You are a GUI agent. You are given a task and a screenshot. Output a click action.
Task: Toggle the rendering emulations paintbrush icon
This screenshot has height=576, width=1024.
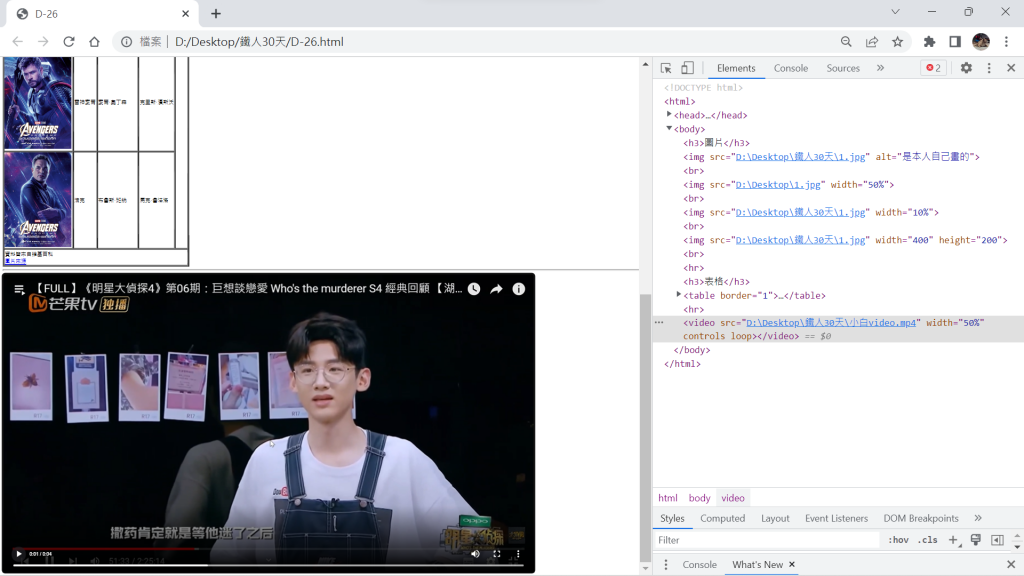click(x=976, y=540)
